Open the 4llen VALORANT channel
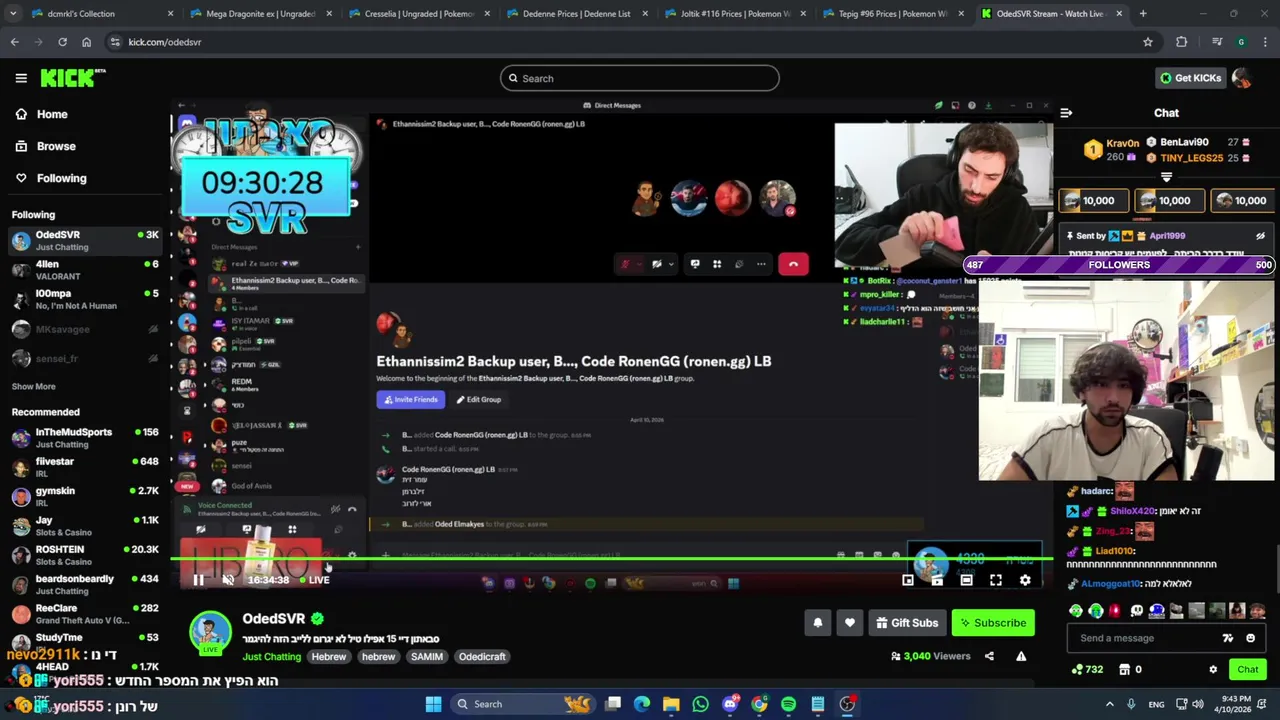The width and height of the screenshot is (1280, 720). [85, 270]
